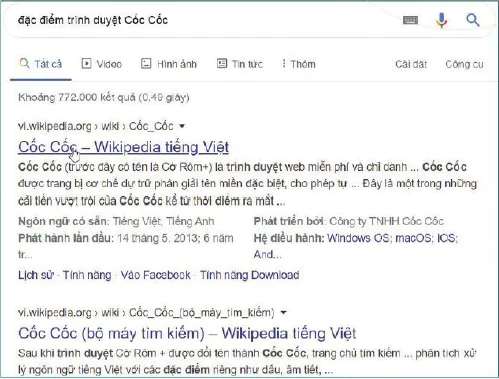499x379 pixels.
Task: Open Cốc Cốc (bộ máy tìm kiếm) result
Action: 187,333
